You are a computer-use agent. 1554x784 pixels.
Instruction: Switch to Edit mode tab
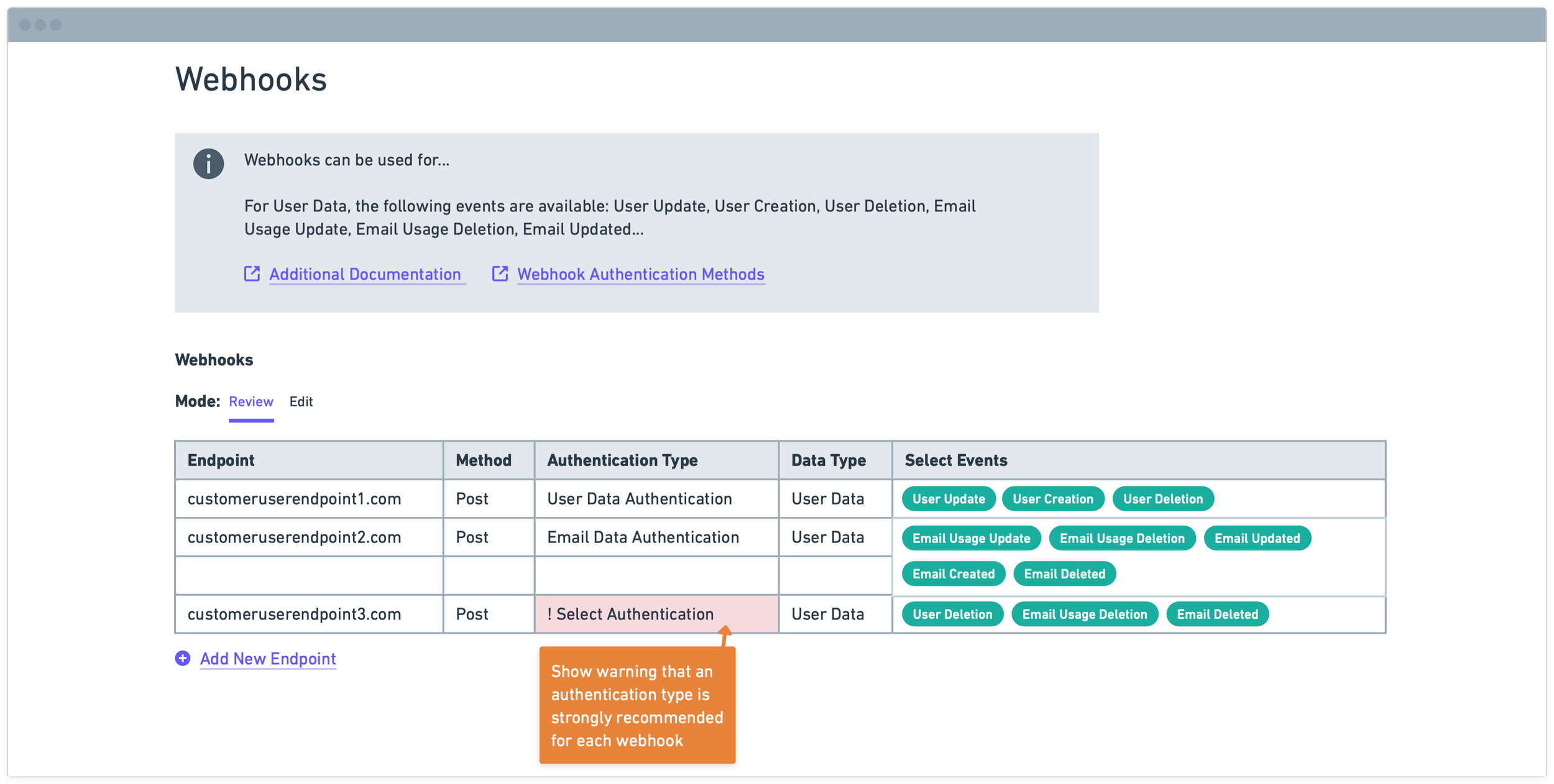[301, 402]
